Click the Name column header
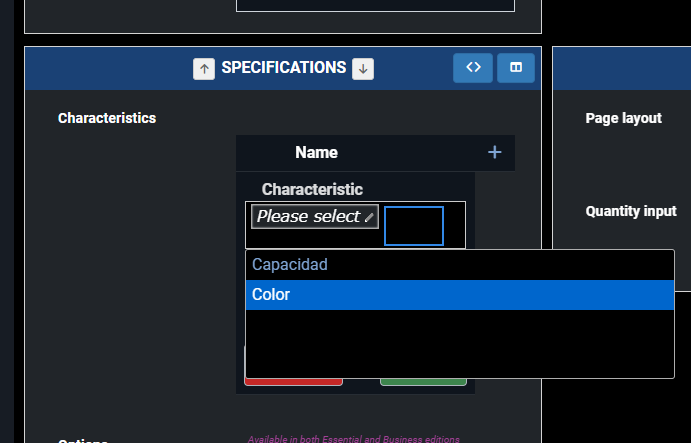This screenshot has height=443, width=691. click(x=316, y=153)
